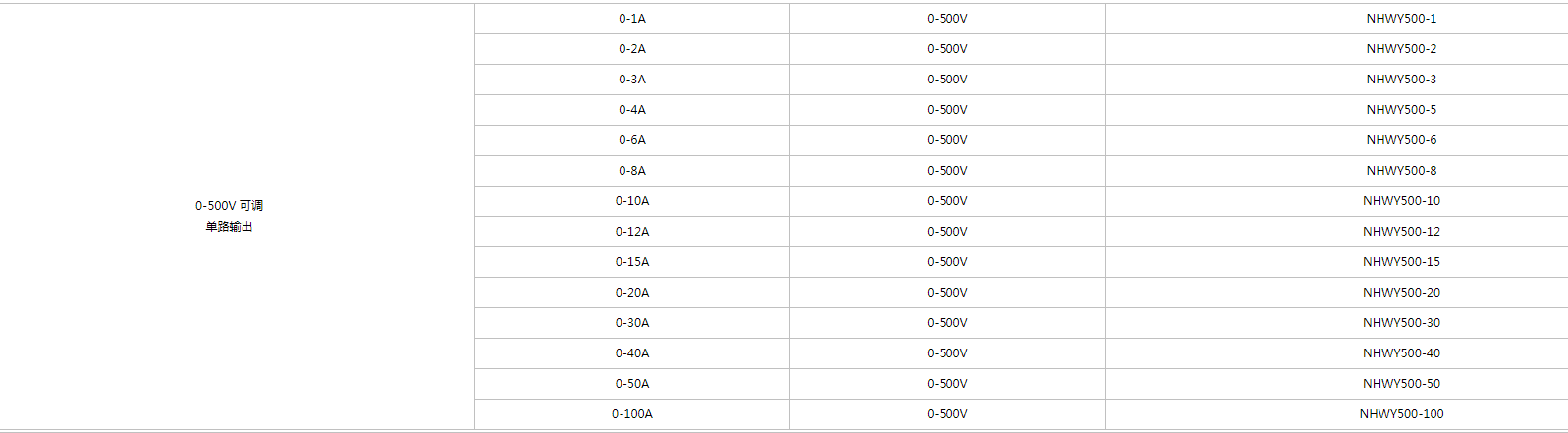Click the NHWY500-3 model text
This screenshot has width=1568, height=433.
tap(1401, 80)
